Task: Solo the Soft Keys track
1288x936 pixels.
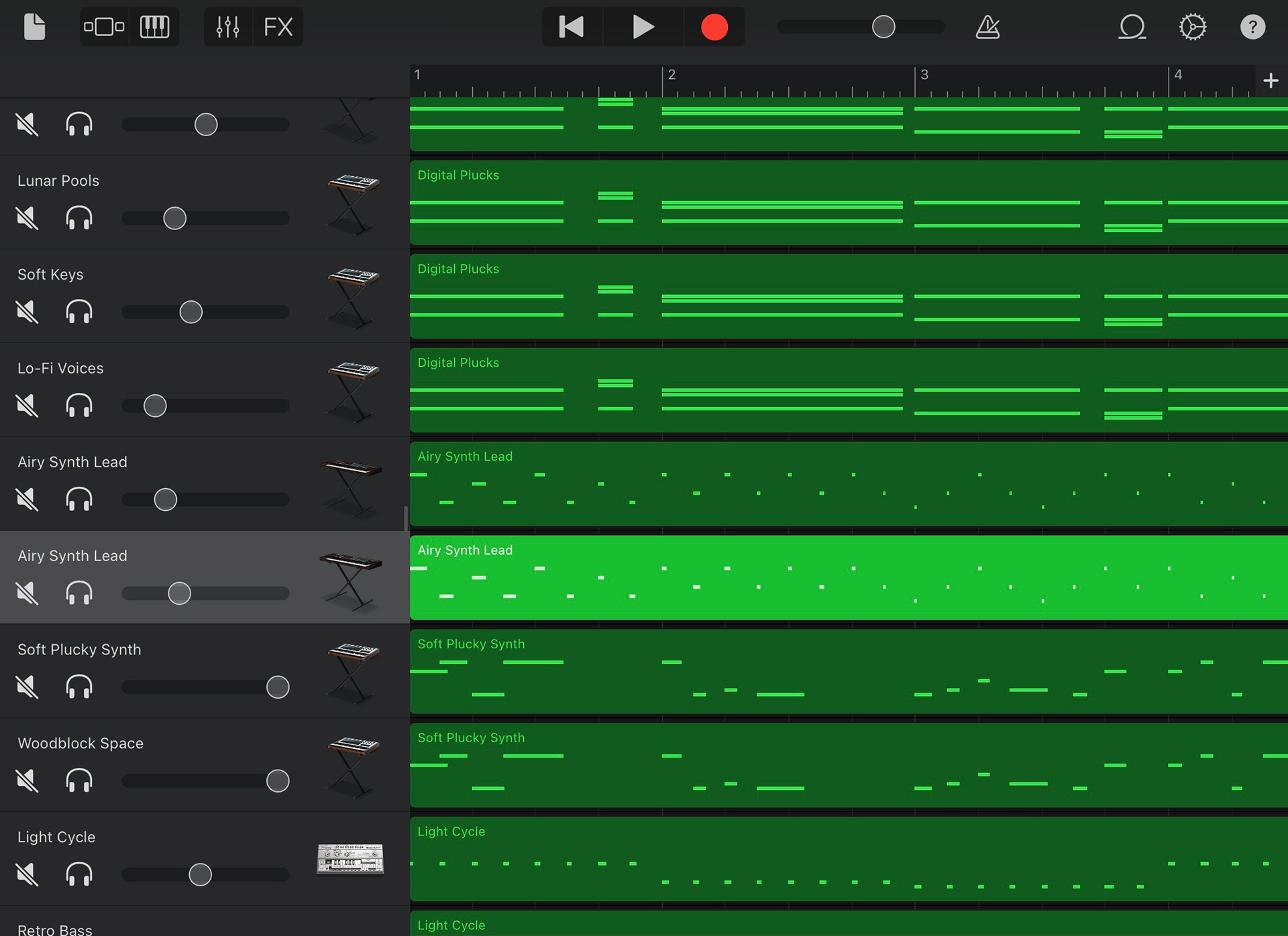Action: tap(79, 312)
